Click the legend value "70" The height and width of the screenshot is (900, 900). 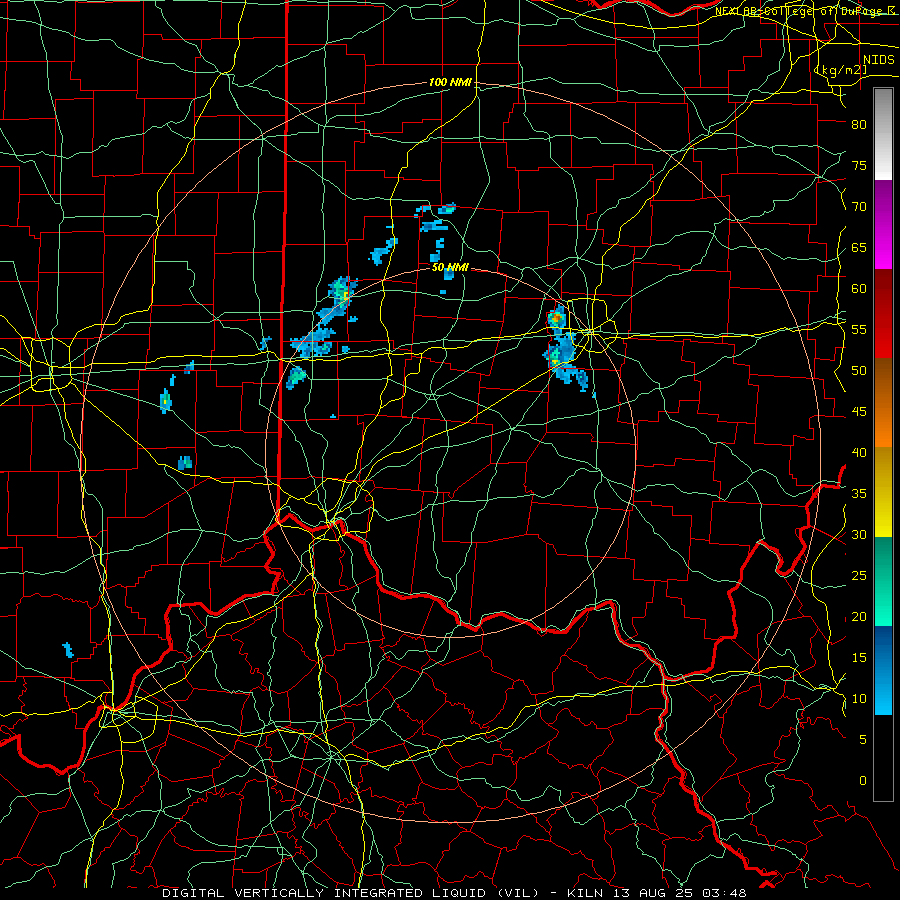click(859, 207)
